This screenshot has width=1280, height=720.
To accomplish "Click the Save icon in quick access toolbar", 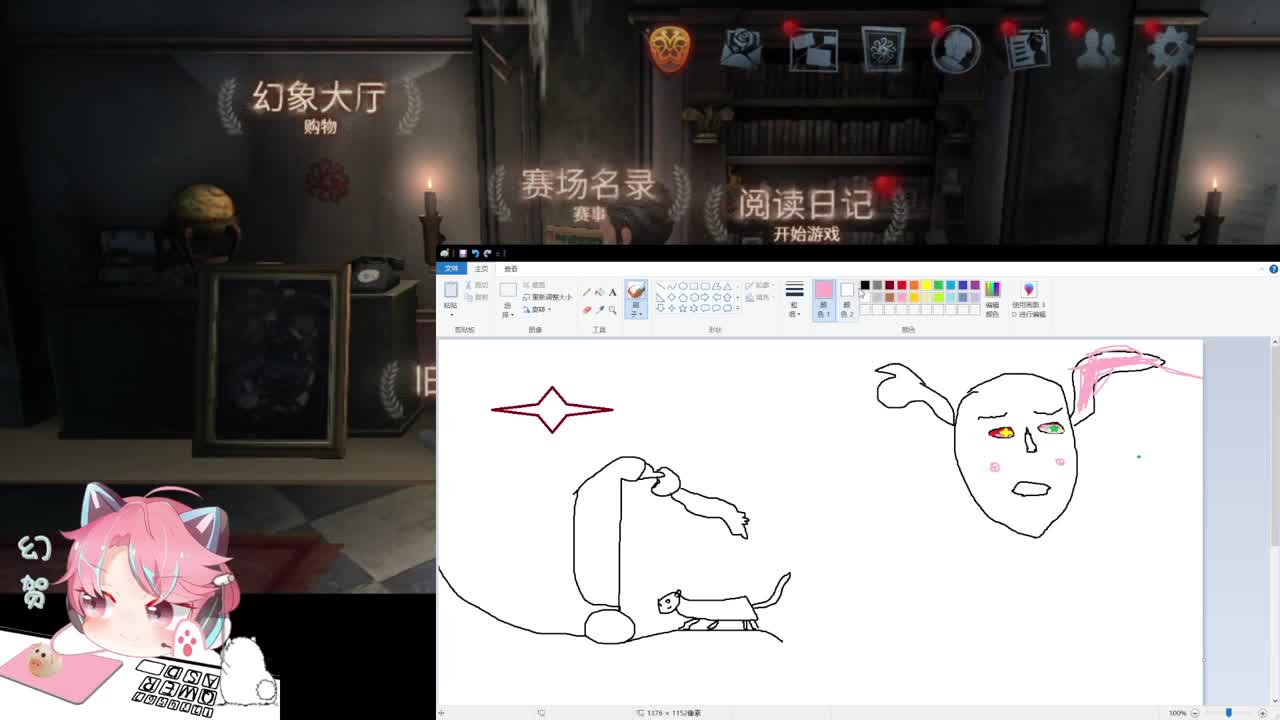I will 462,253.
